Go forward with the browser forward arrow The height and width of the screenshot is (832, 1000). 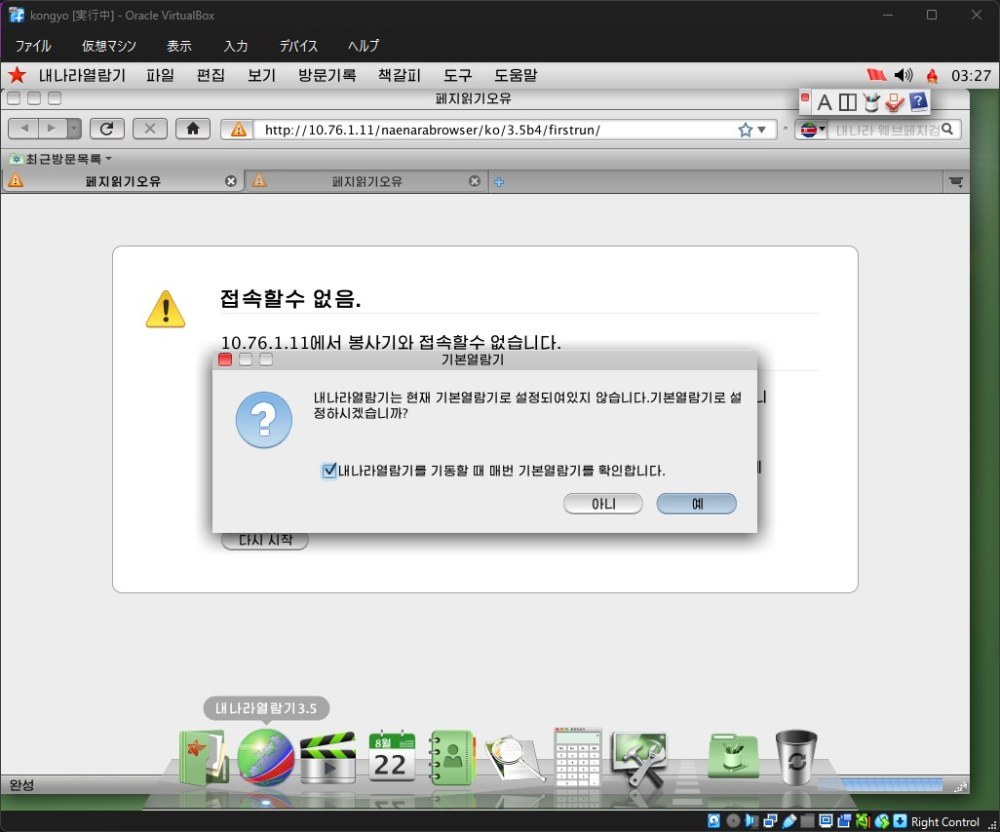tap(52, 129)
